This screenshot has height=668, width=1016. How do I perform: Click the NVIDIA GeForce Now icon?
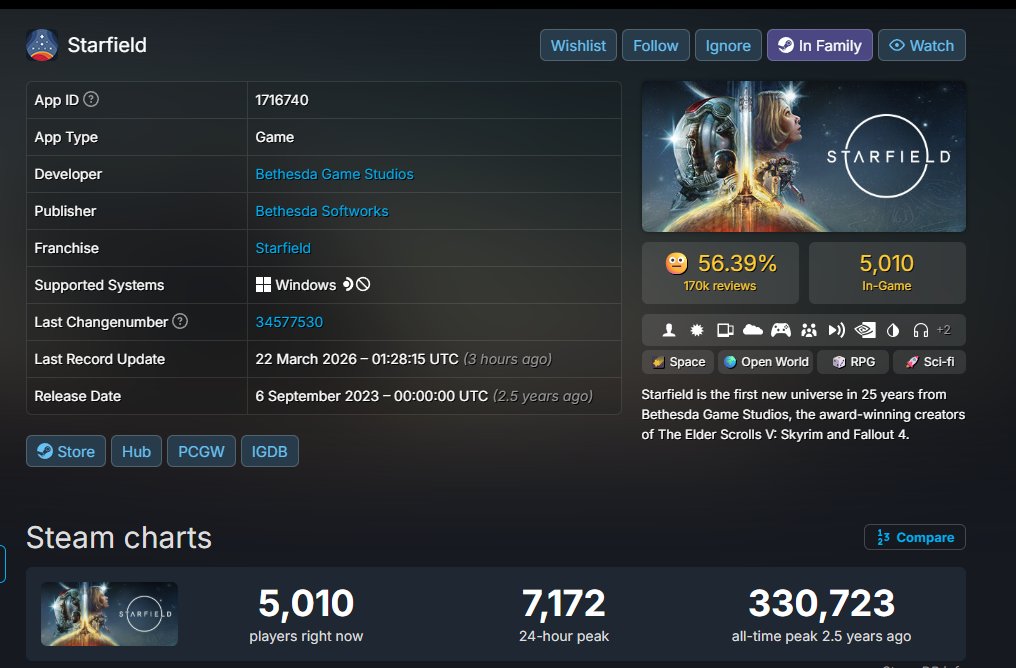(x=865, y=330)
